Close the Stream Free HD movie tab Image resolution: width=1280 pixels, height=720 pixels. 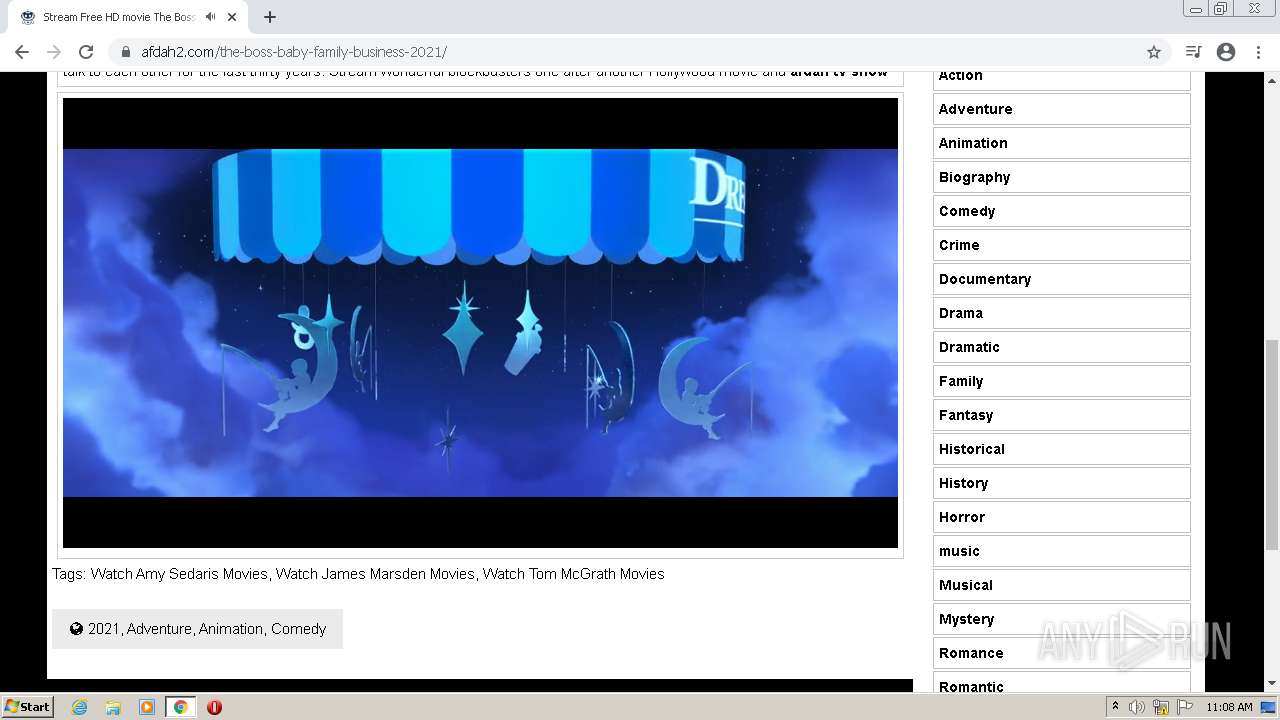pos(232,17)
